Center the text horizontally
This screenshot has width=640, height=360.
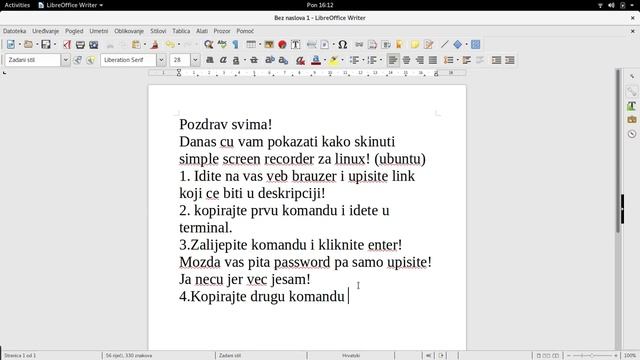[406, 60]
